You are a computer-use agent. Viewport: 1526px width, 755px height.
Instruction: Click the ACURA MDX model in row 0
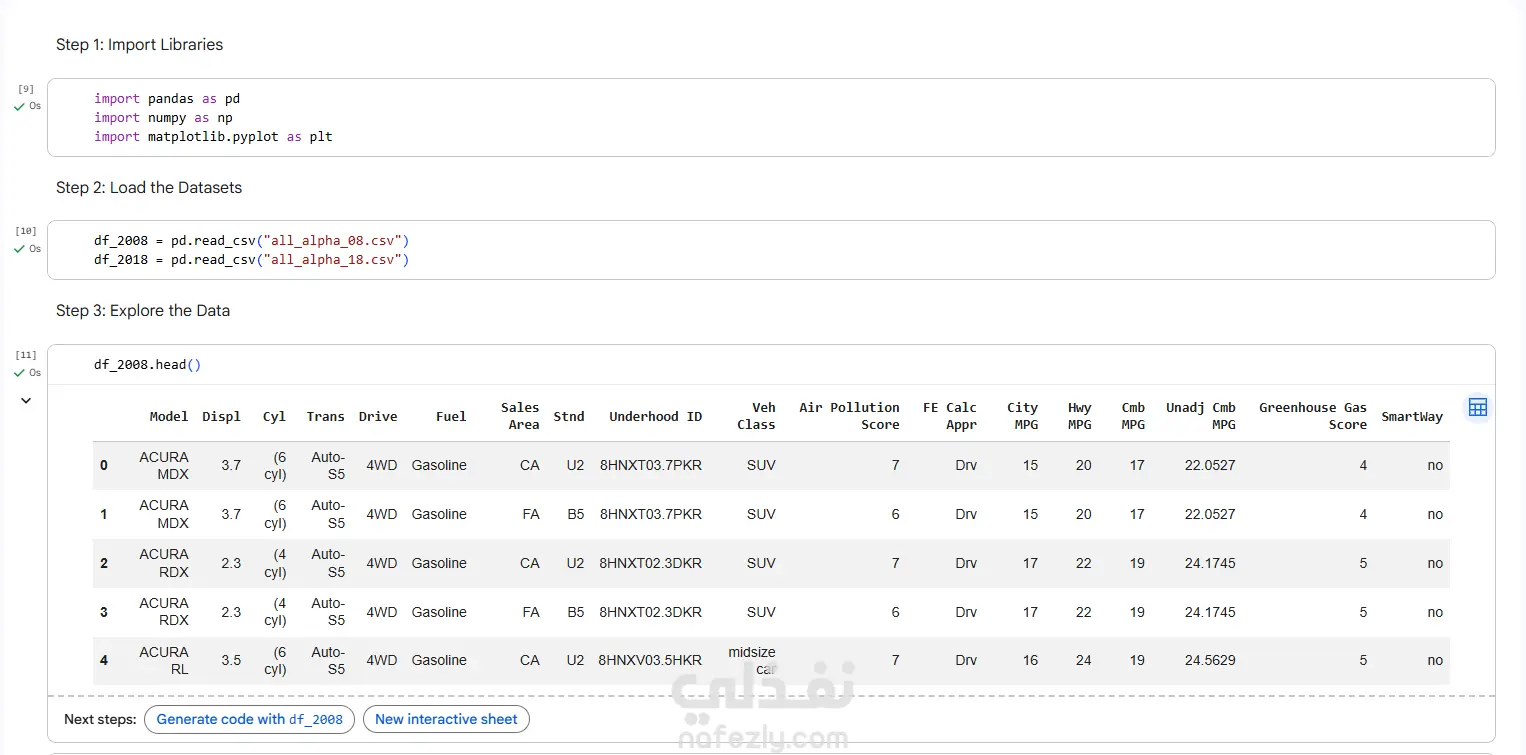(164, 466)
